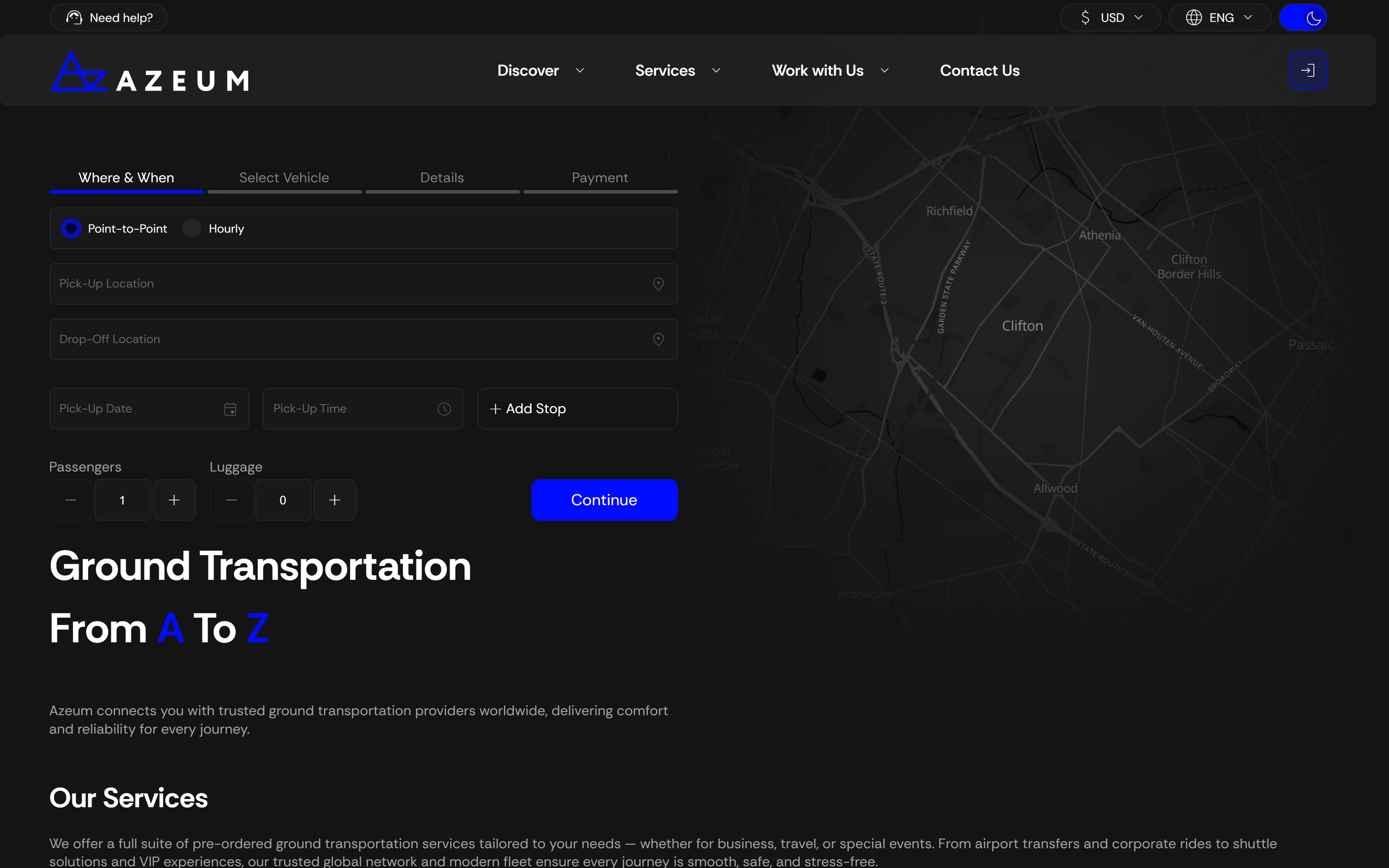Open the USD currency dropdown

[x=1110, y=18]
